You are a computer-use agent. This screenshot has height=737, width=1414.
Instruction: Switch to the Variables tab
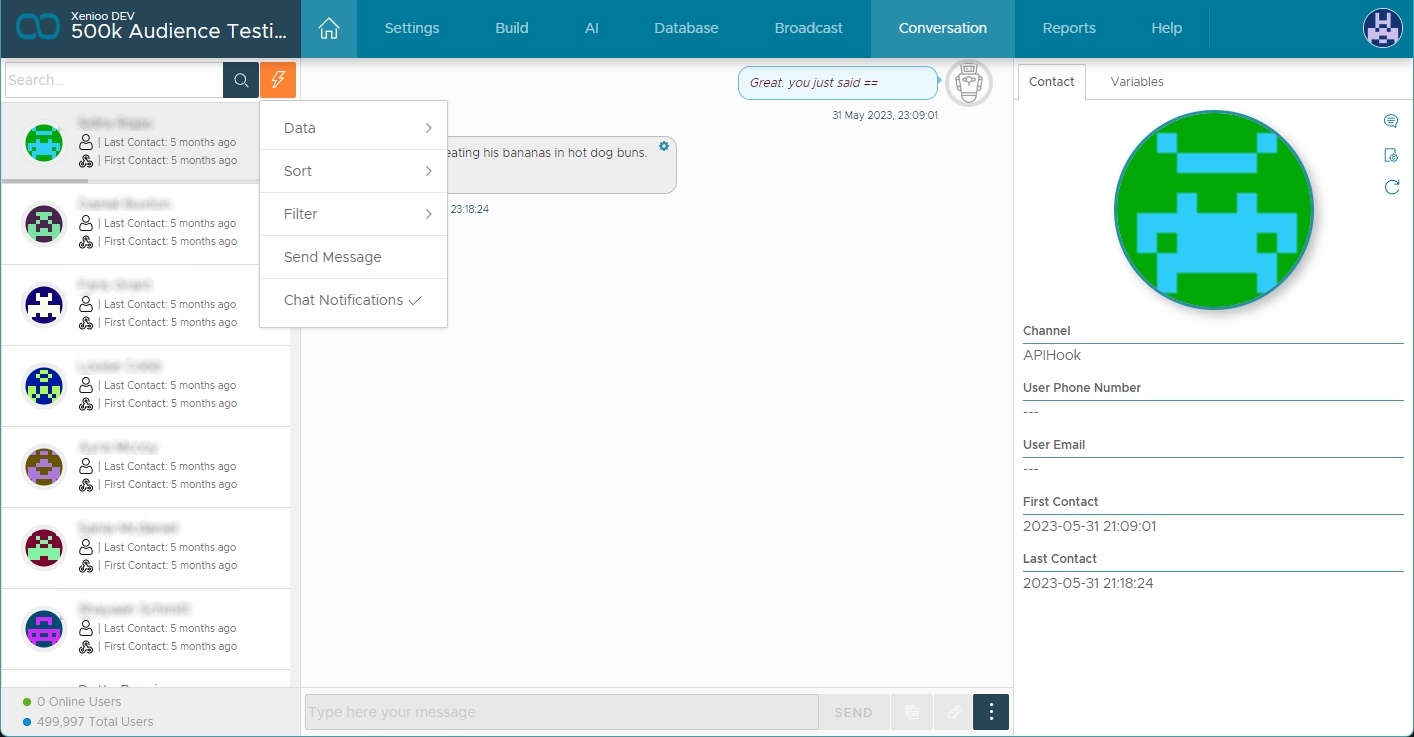tap(1136, 82)
